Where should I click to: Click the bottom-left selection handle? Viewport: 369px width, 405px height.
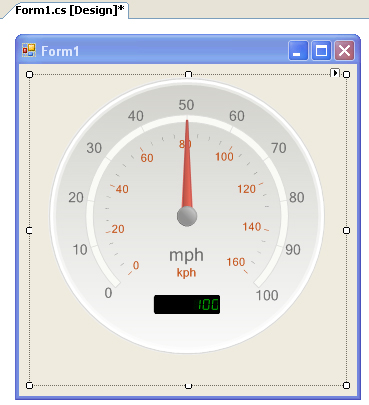click(29, 386)
